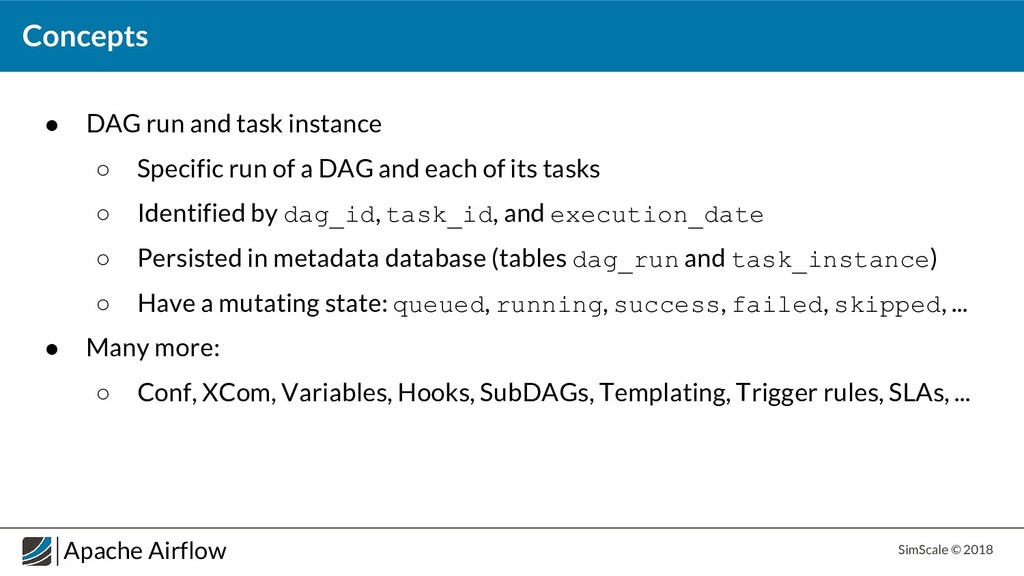Click the SimScale logo icon in footer

37,551
